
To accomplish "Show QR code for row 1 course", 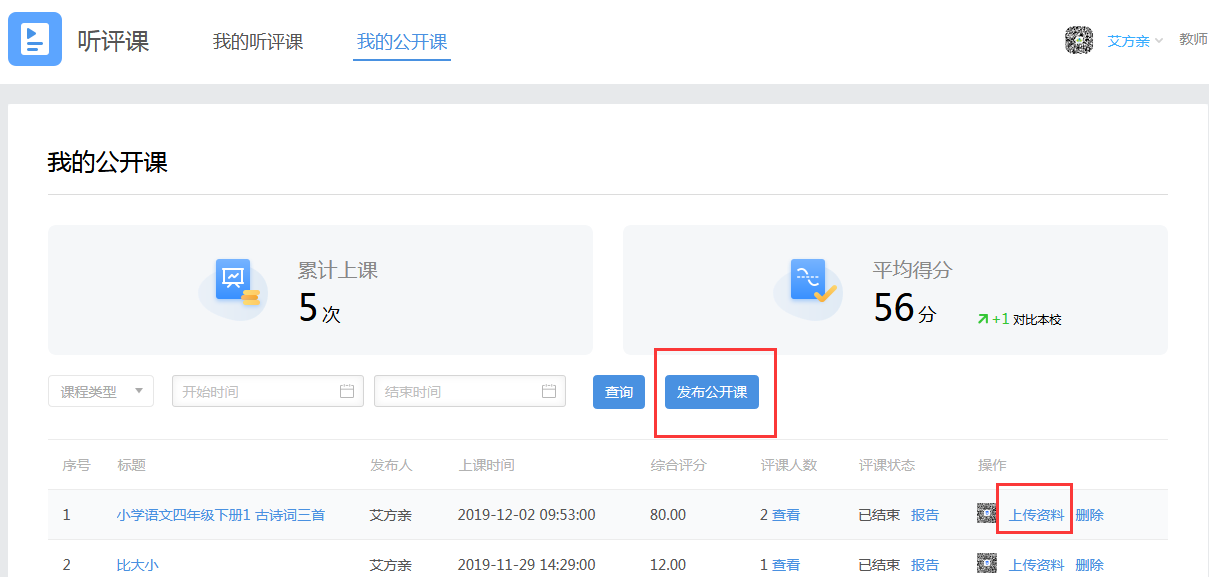I will point(987,514).
